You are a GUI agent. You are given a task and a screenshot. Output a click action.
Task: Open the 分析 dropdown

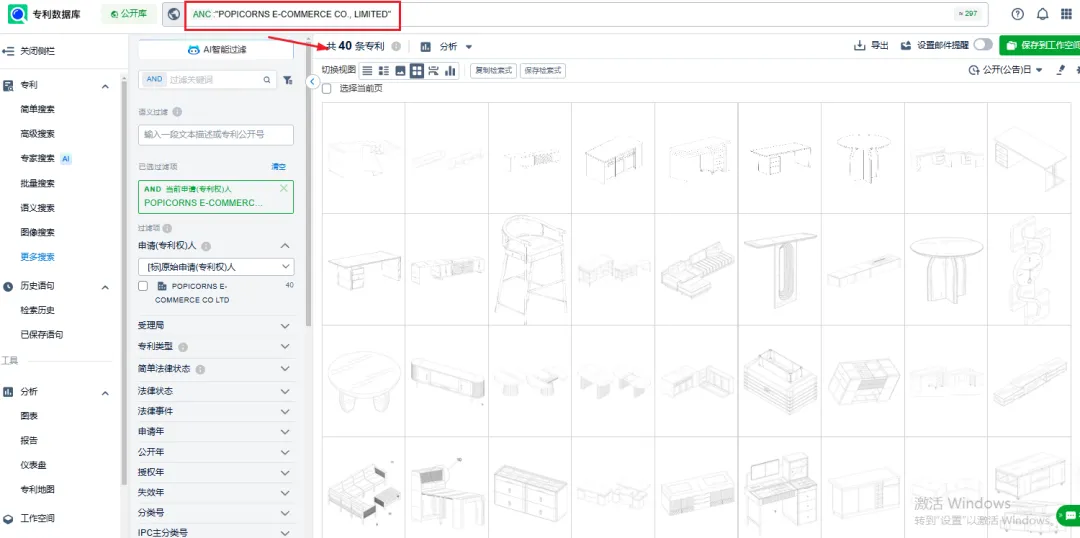tap(447, 47)
